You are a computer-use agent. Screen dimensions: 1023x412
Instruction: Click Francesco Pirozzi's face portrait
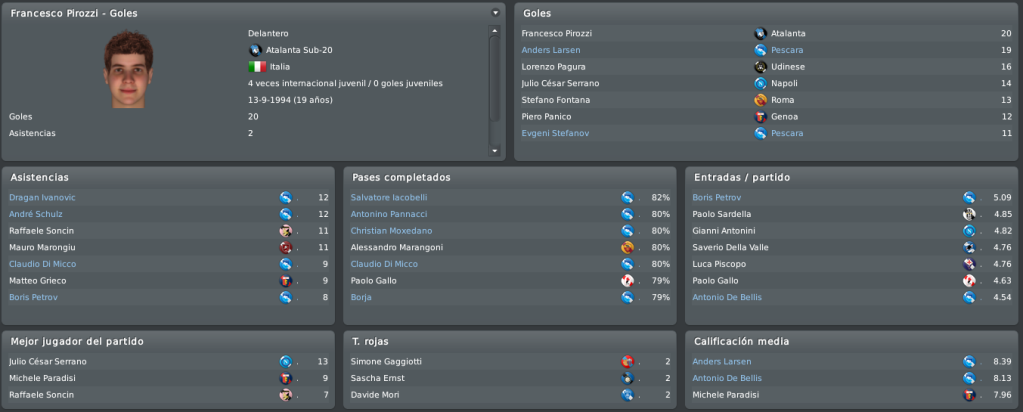tap(129, 70)
